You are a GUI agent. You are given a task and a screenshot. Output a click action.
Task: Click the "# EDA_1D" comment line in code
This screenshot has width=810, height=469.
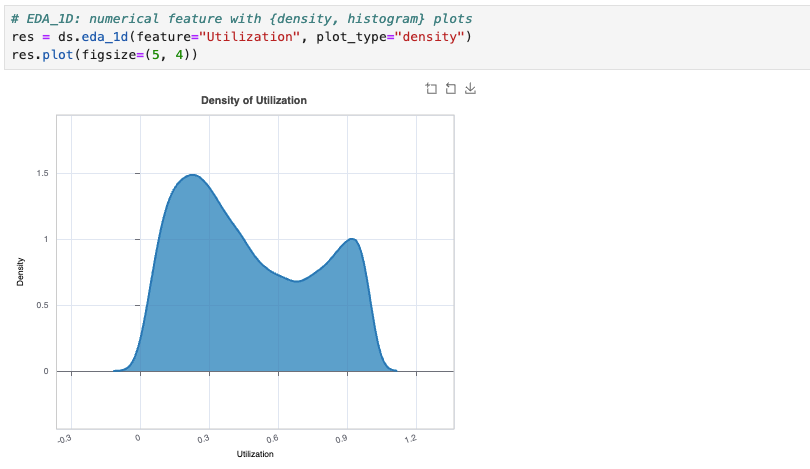pyautogui.click(x=242, y=19)
